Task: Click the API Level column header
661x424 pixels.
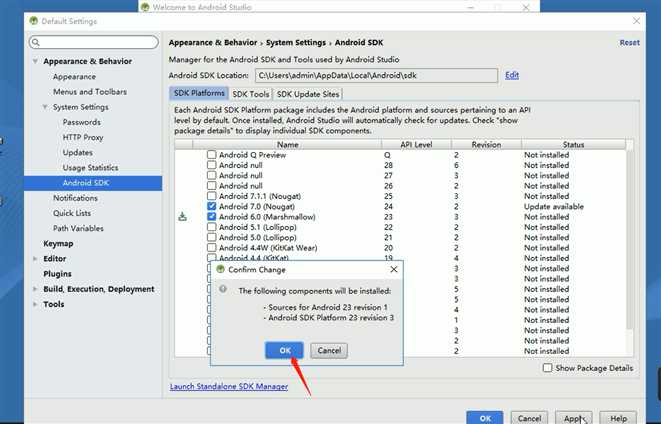Action: pyautogui.click(x=416, y=145)
